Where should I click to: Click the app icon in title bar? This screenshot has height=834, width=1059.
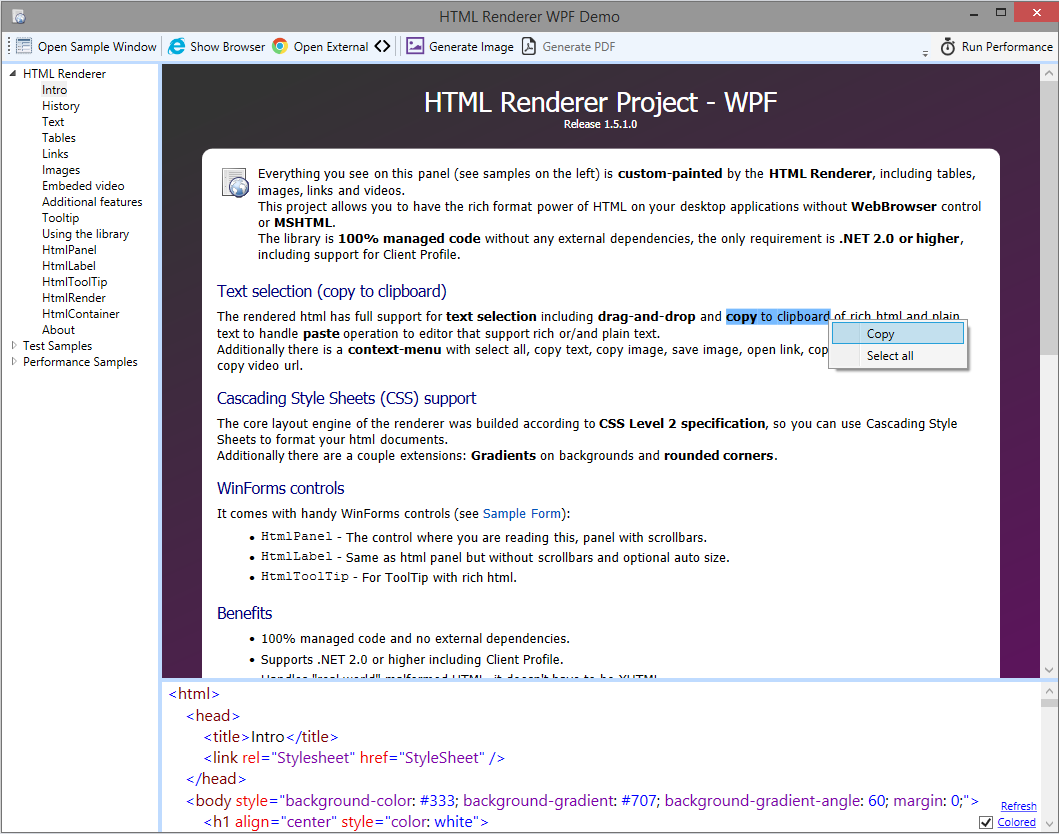click(x=18, y=16)
